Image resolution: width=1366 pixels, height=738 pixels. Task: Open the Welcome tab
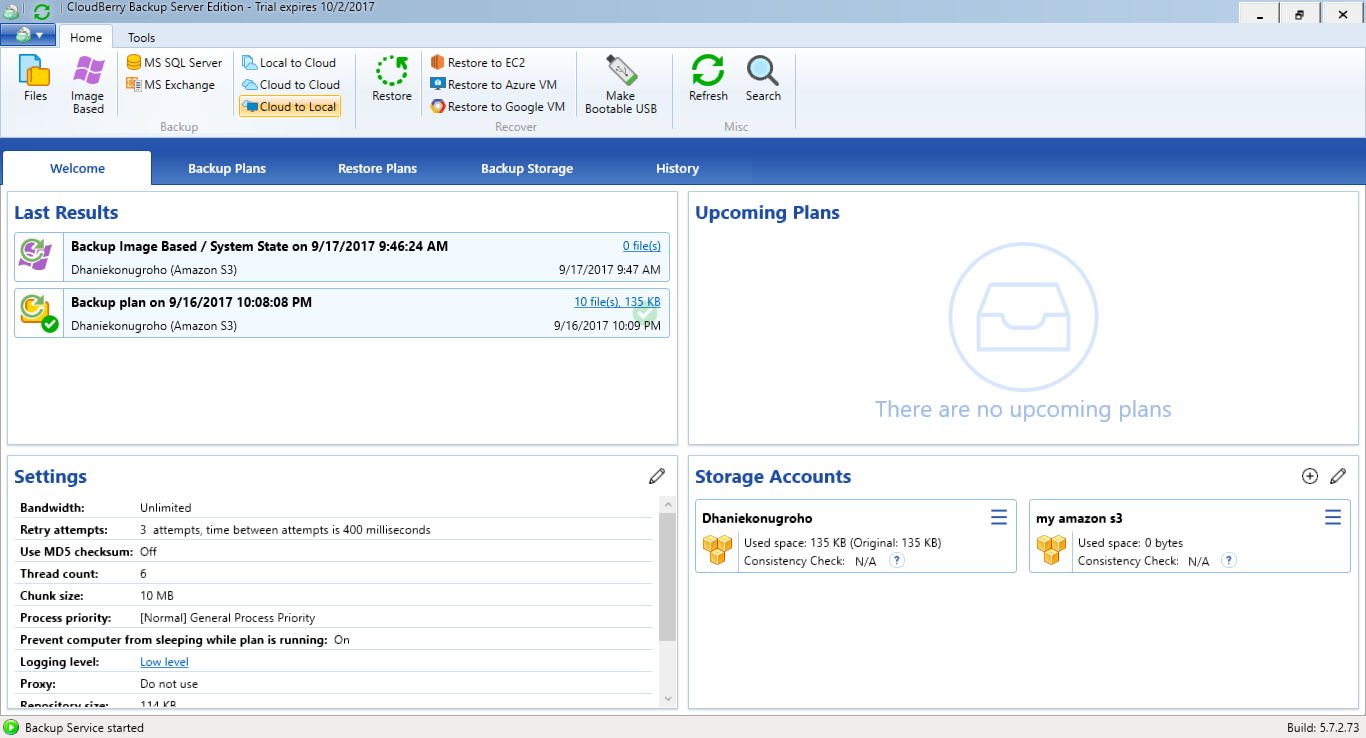tap(77, 168)
